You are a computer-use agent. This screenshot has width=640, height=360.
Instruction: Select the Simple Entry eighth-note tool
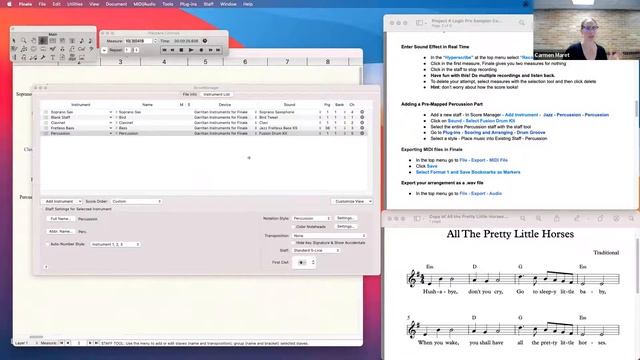pos(82,41)
